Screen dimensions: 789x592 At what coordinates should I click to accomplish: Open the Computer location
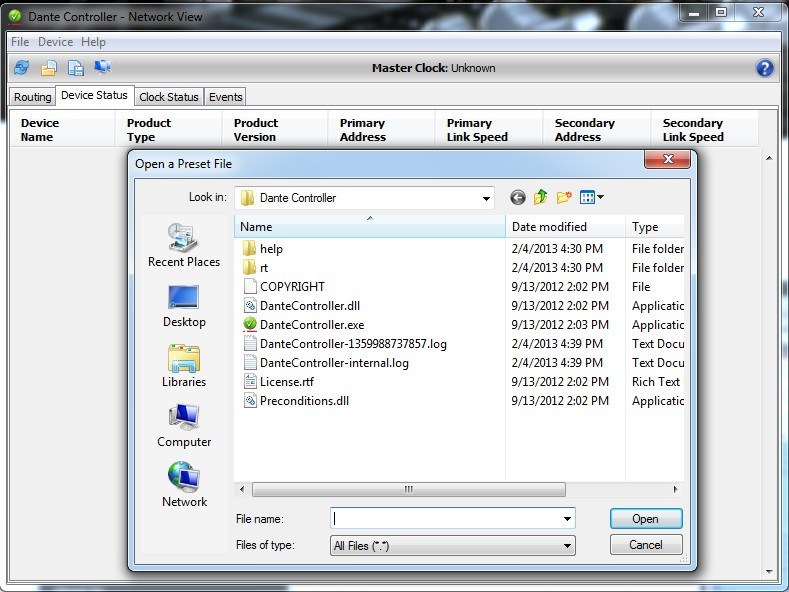(184, 426)
